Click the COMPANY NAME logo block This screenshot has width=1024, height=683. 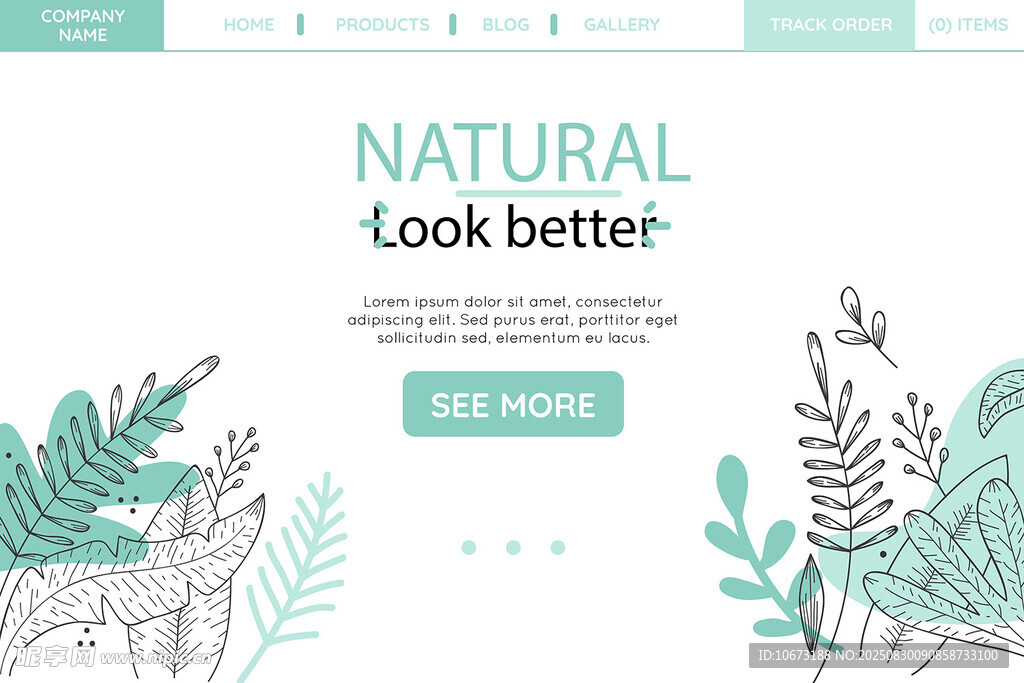point(82,25)
